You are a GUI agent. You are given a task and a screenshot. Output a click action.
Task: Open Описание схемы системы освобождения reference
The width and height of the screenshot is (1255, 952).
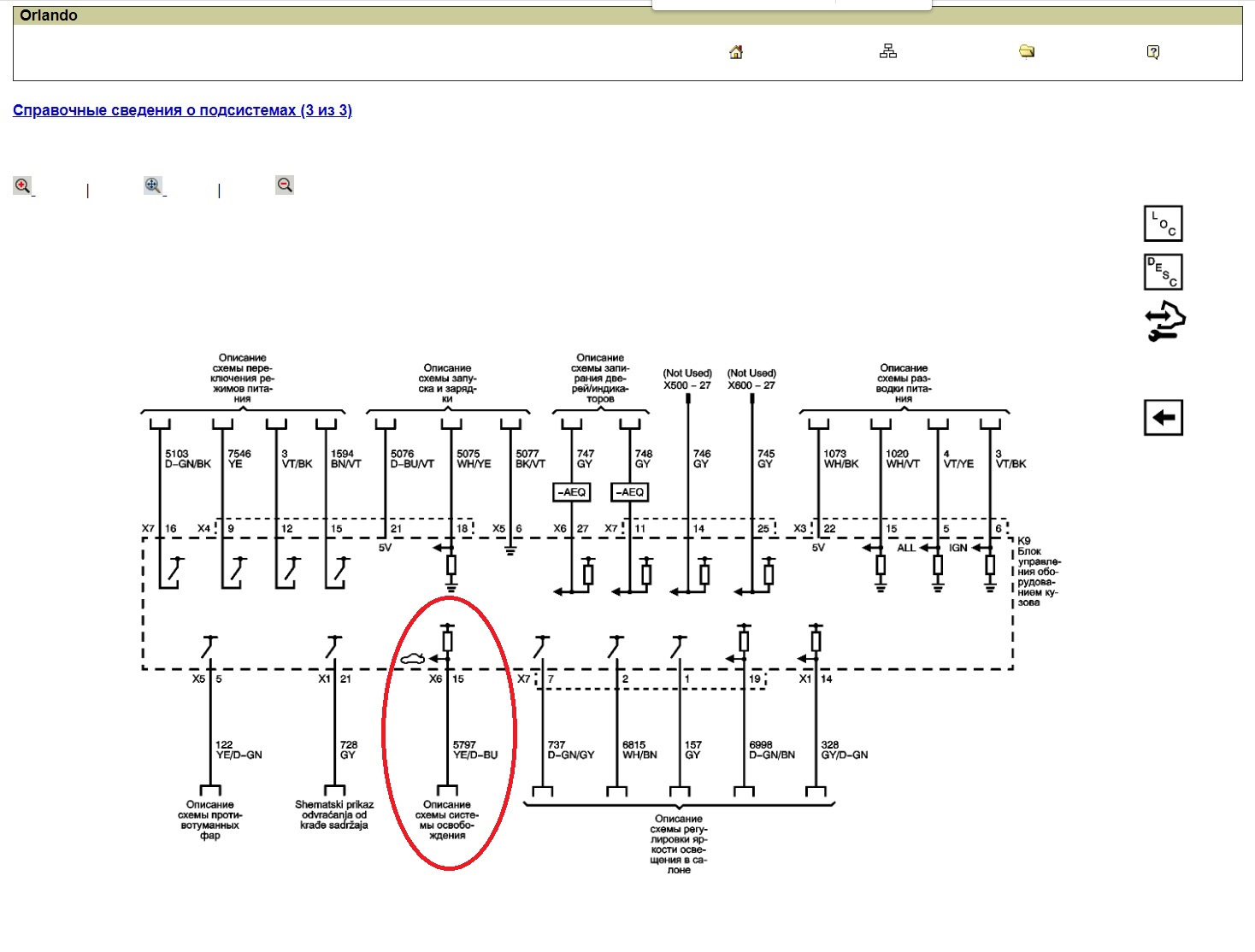click(447, 820)
